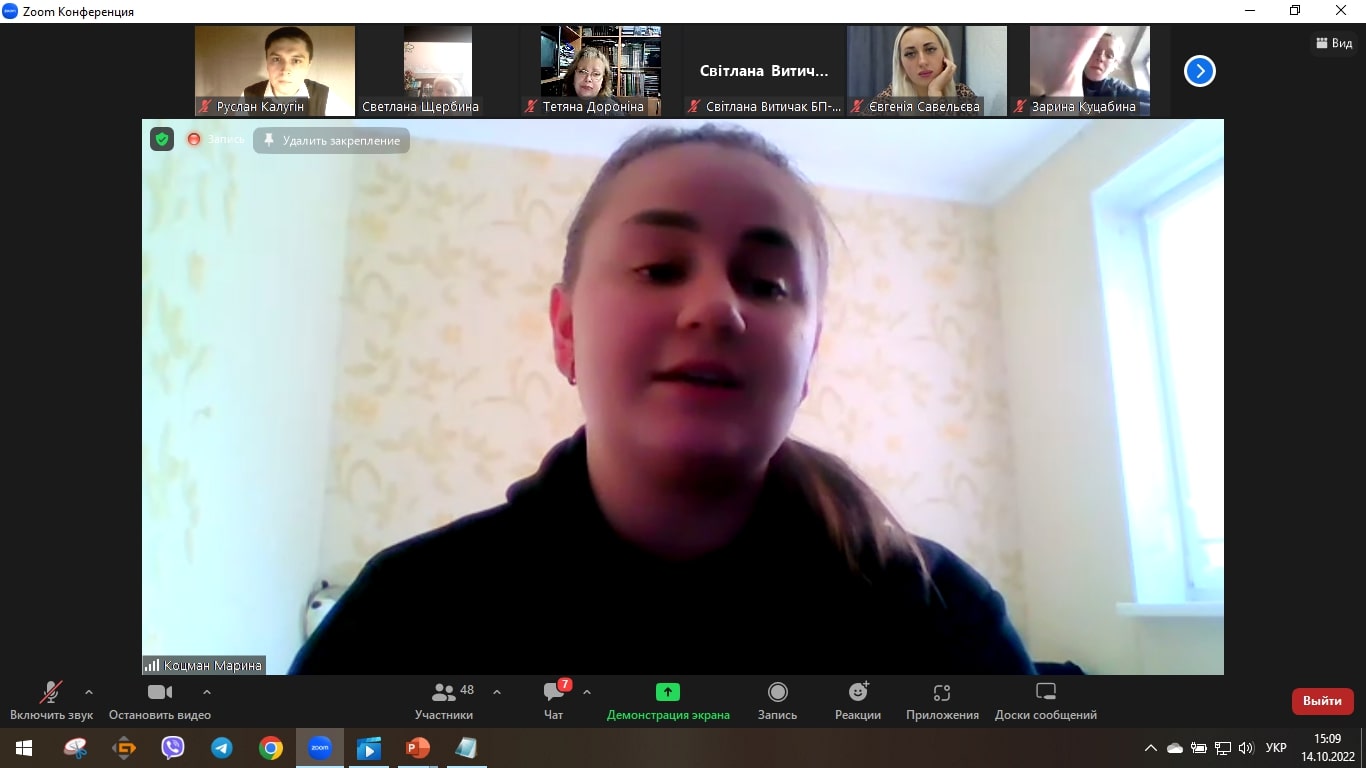Click the green encryption shield icon
The width and height of the screenshot is (1366, 768).
tap(162, 140)
